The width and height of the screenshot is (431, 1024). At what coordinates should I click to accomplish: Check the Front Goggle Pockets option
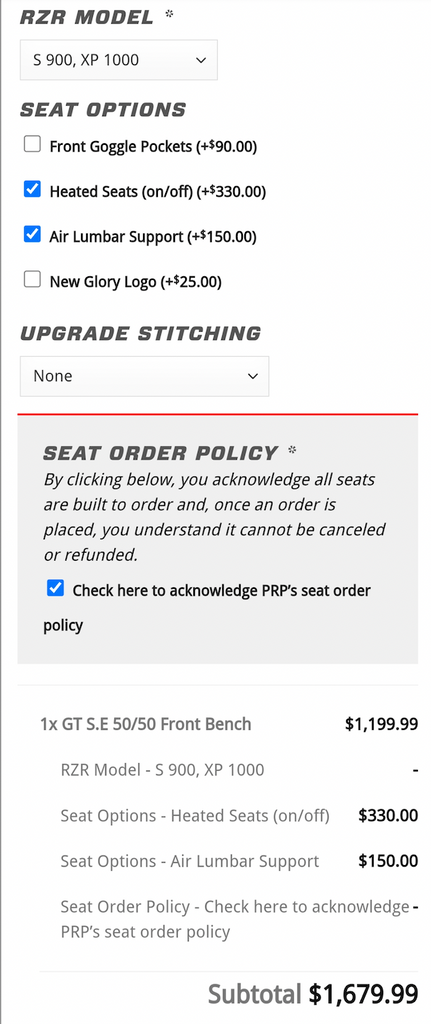32,144
